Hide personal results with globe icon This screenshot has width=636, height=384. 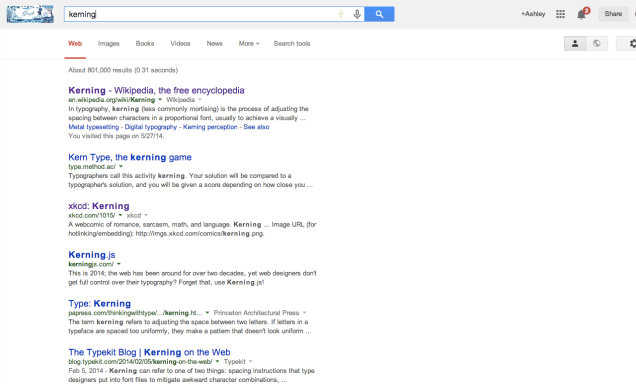[597, 43]
